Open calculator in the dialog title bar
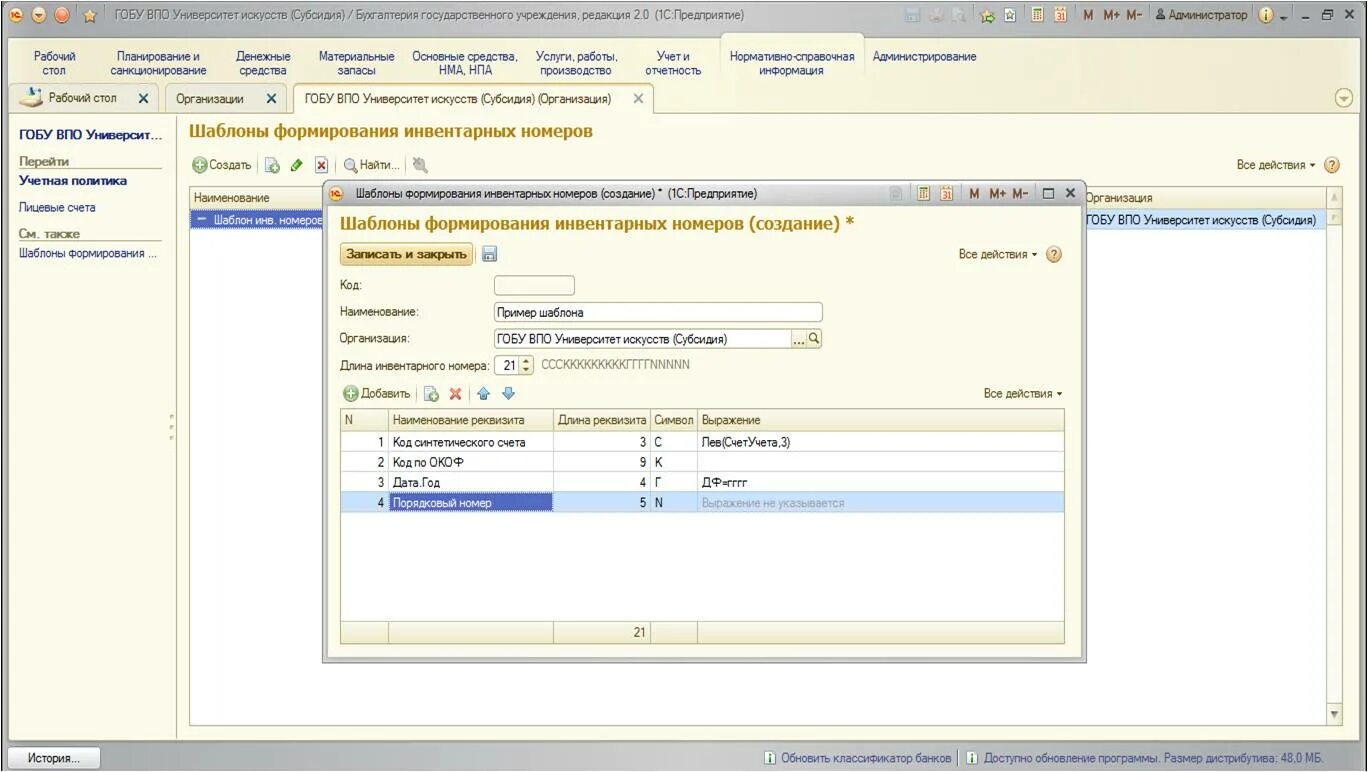Image resolution: width=1368 pixels, height=772 pixels. [924, 193]
